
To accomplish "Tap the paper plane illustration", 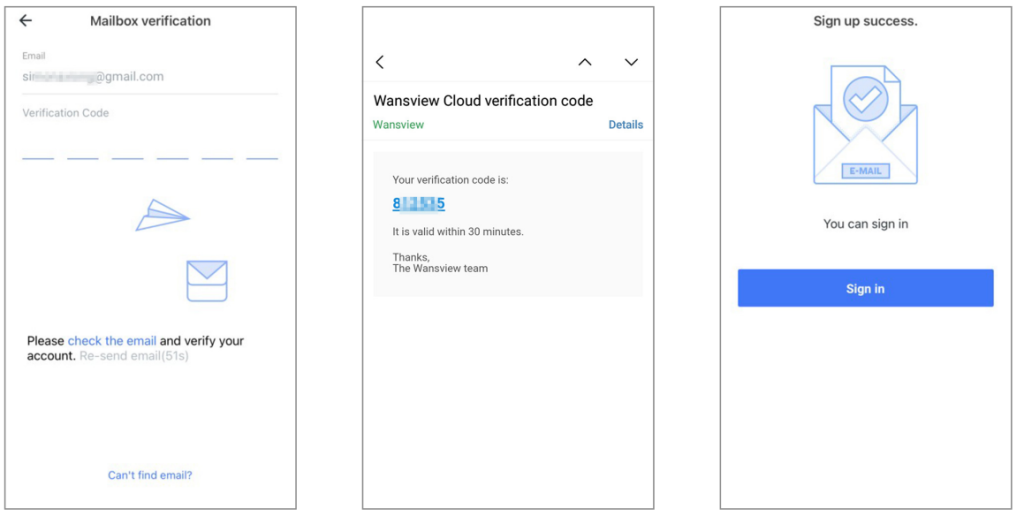I will click(162, 214).
